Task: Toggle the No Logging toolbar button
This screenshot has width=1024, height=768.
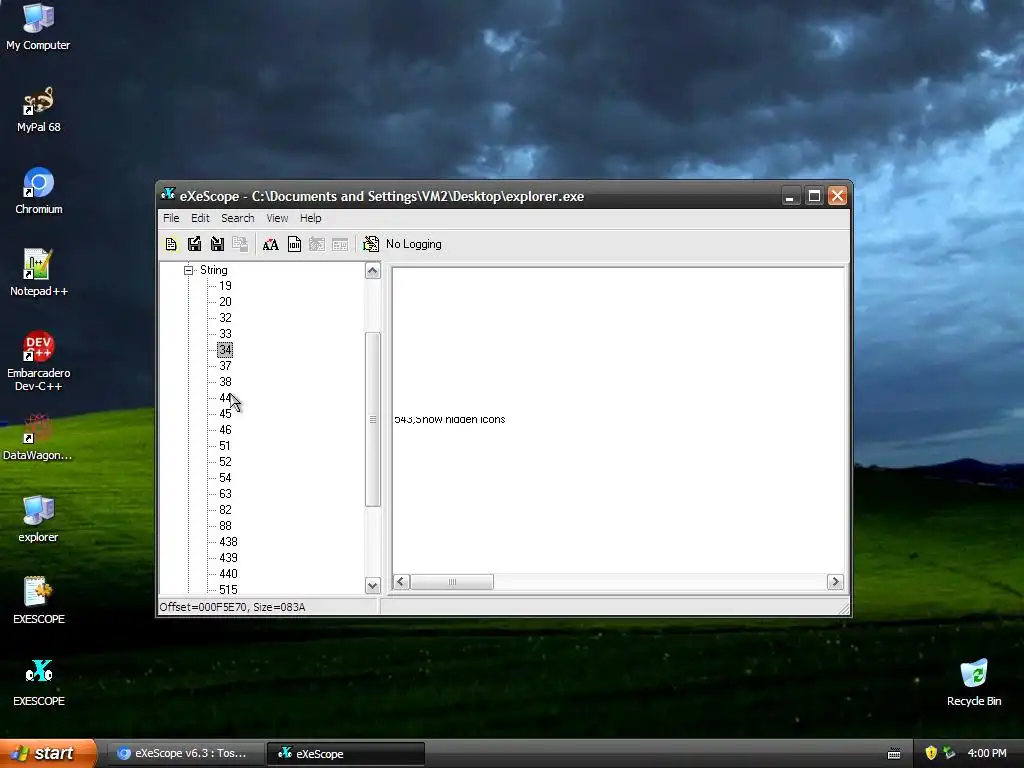Action: point(402,244)
